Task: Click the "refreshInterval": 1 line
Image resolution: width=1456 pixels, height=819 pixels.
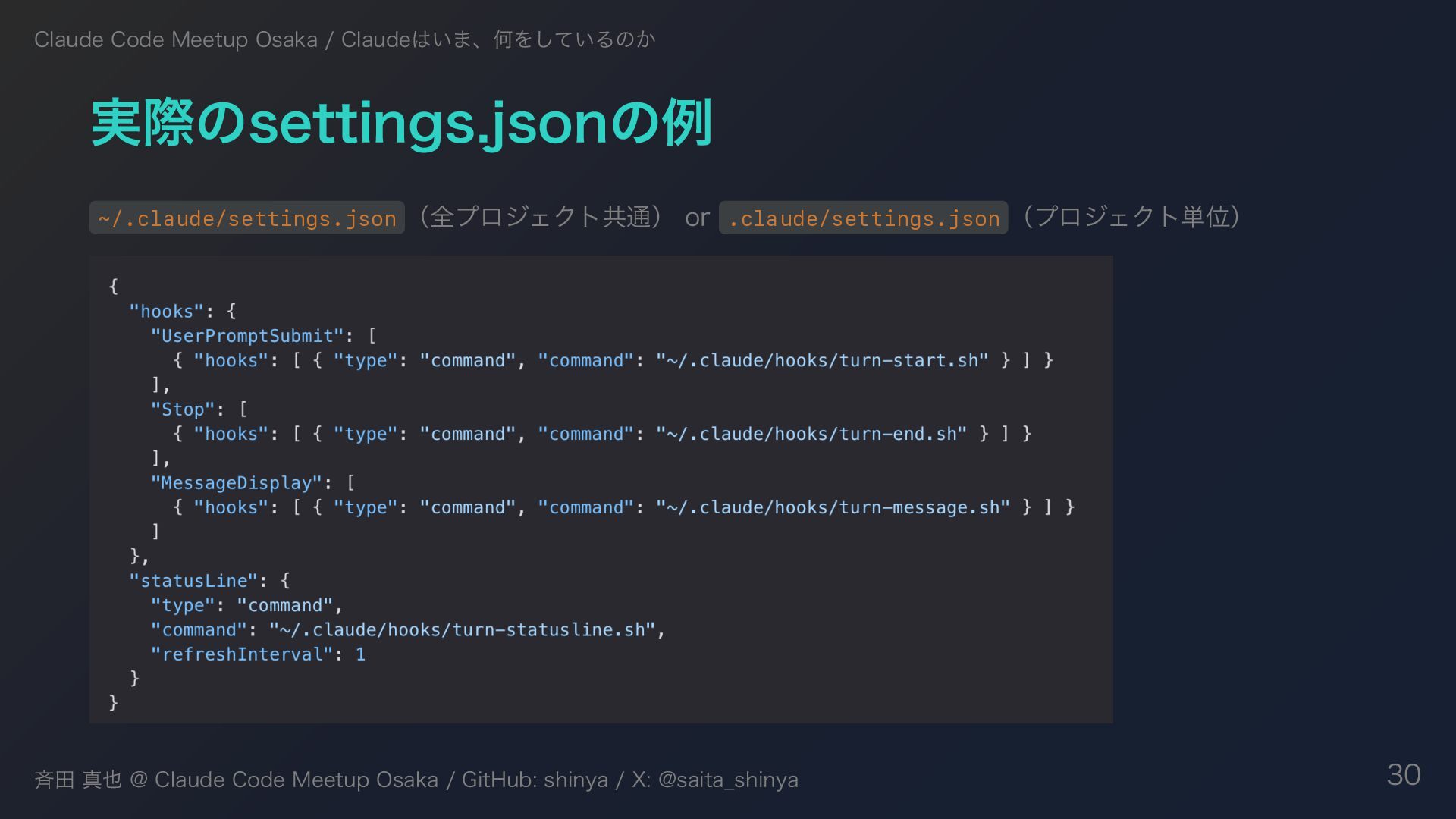Action: 258,654
